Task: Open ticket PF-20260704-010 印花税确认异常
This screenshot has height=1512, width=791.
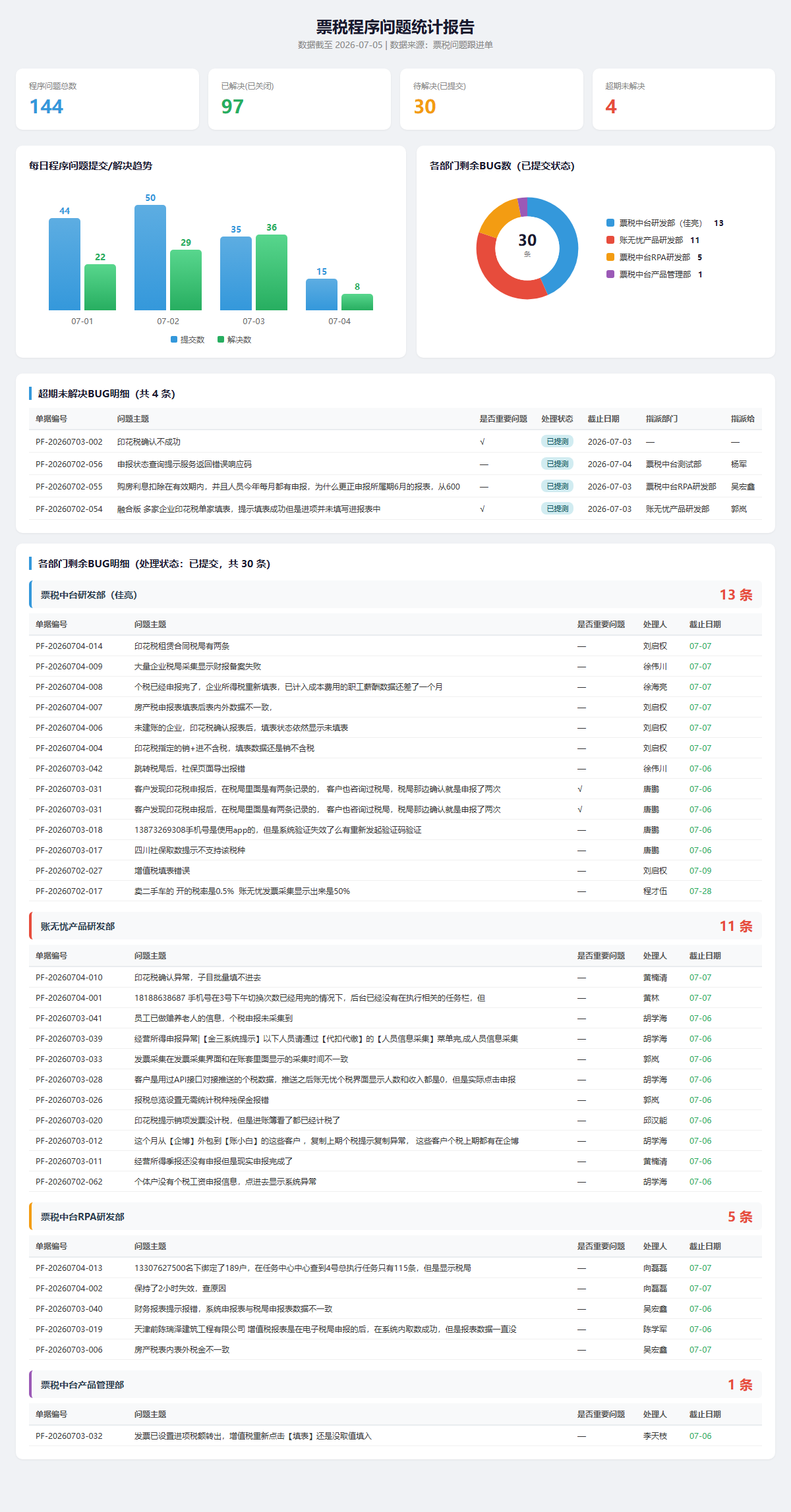Action: click(395, 977)
